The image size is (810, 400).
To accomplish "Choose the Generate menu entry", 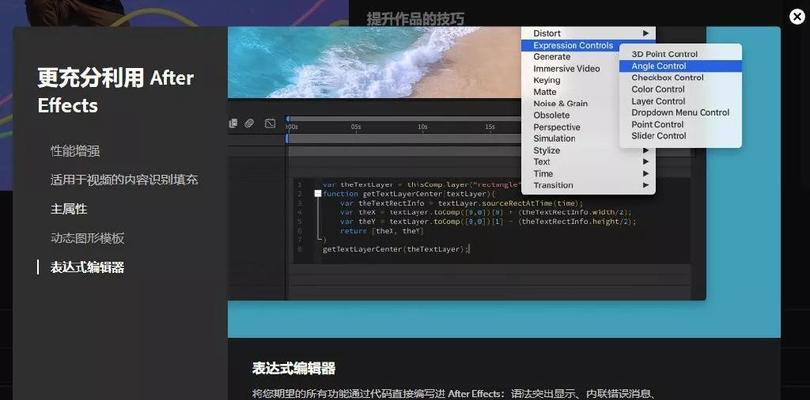I will [552, 57].
